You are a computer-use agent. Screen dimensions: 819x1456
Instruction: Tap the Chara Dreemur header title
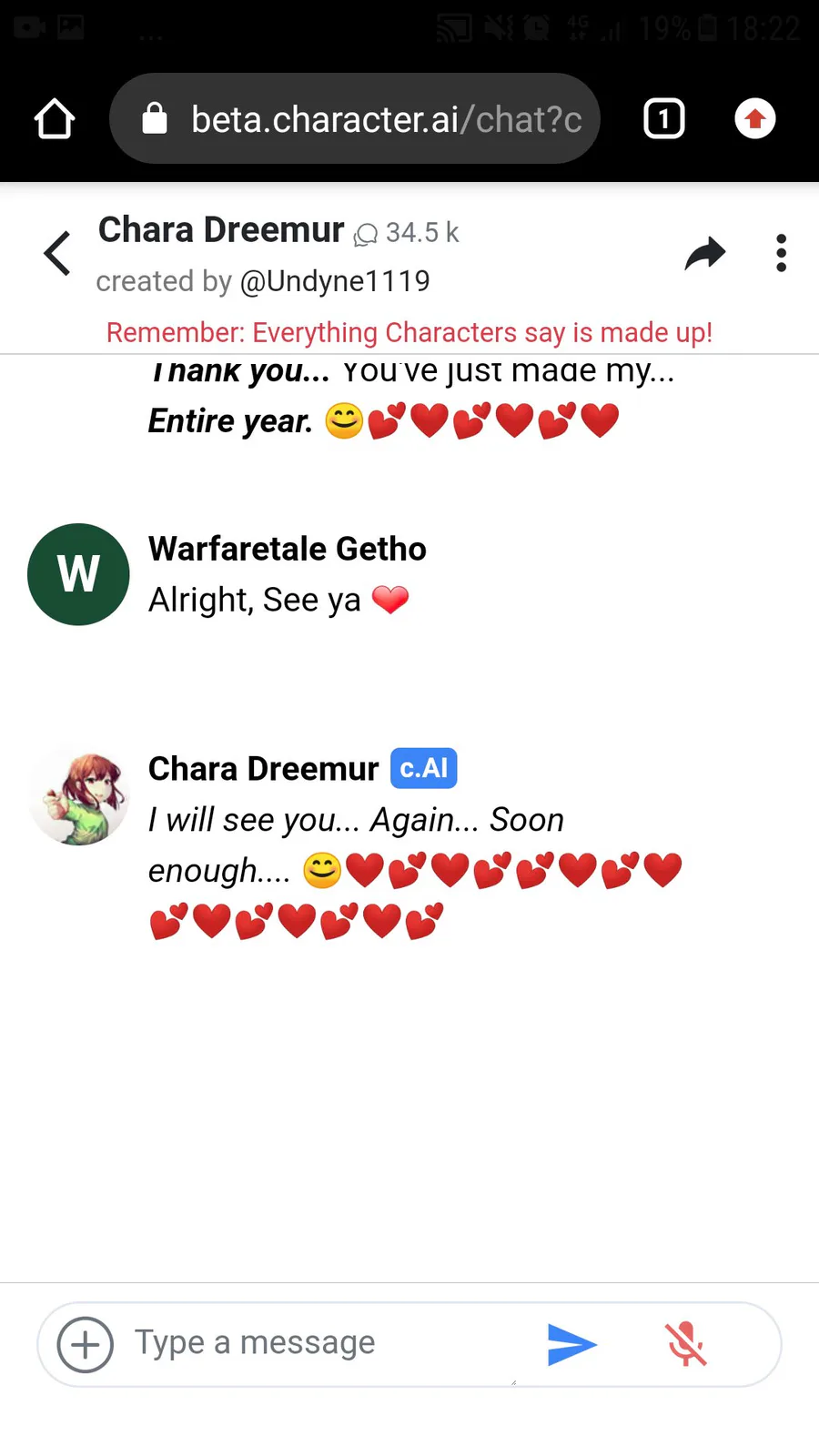pyautogui.click(x=221, y=230)
